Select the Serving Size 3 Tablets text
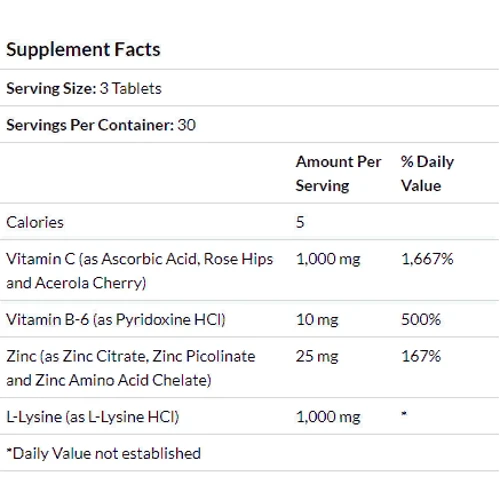Screen dimensions: 500x500 click(84, 89)
